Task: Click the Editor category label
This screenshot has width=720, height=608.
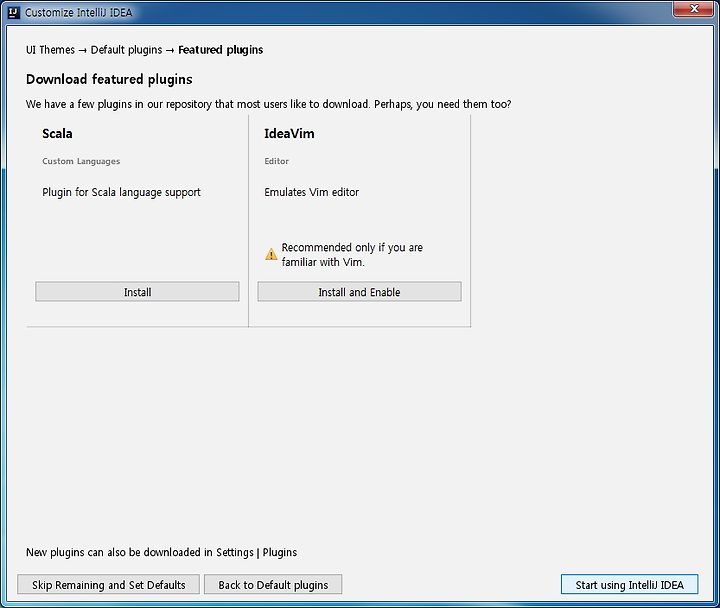Action: pos(276,161)
